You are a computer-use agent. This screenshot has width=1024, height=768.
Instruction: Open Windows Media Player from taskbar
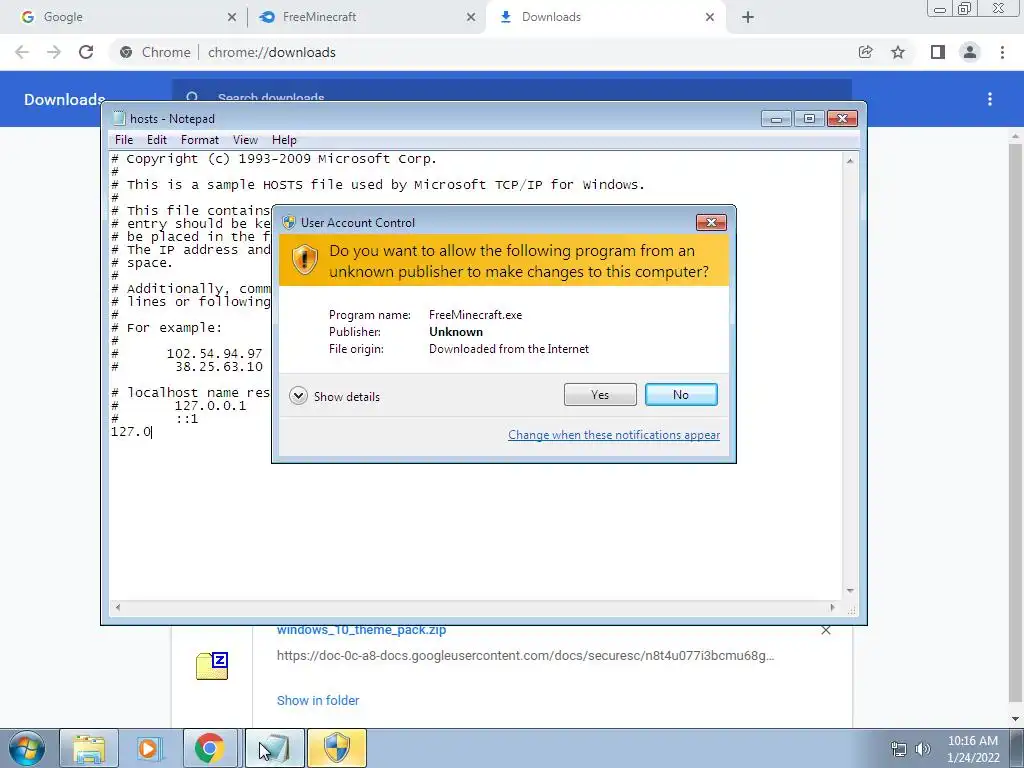[x=150, y=748]
